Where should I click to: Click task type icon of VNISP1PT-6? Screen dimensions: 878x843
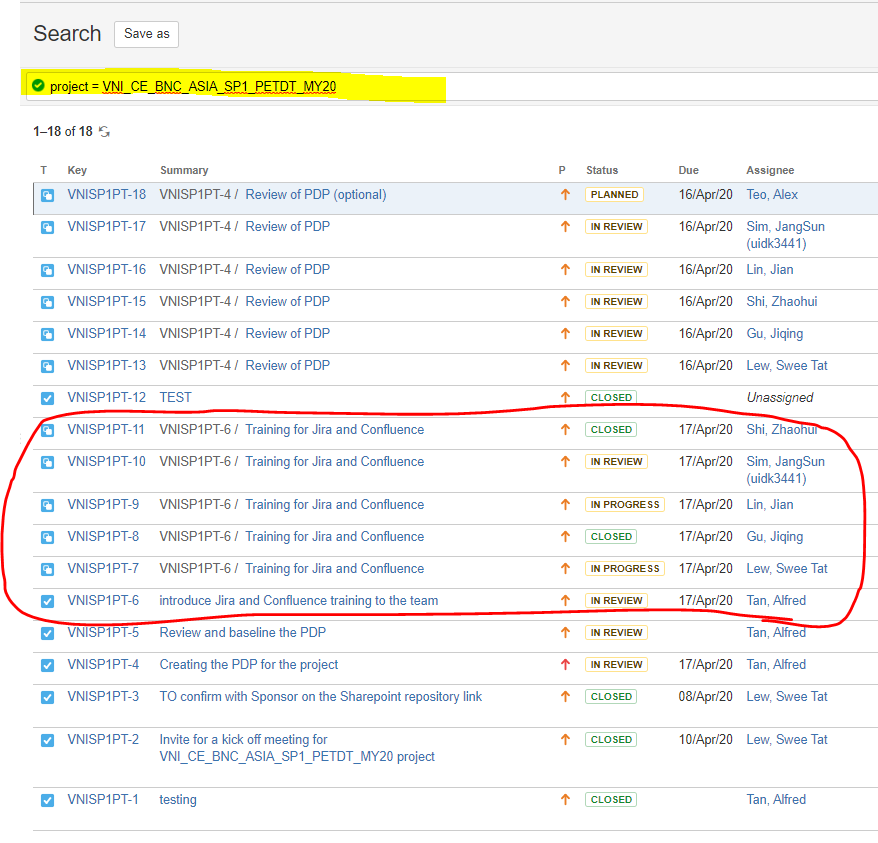48,602
